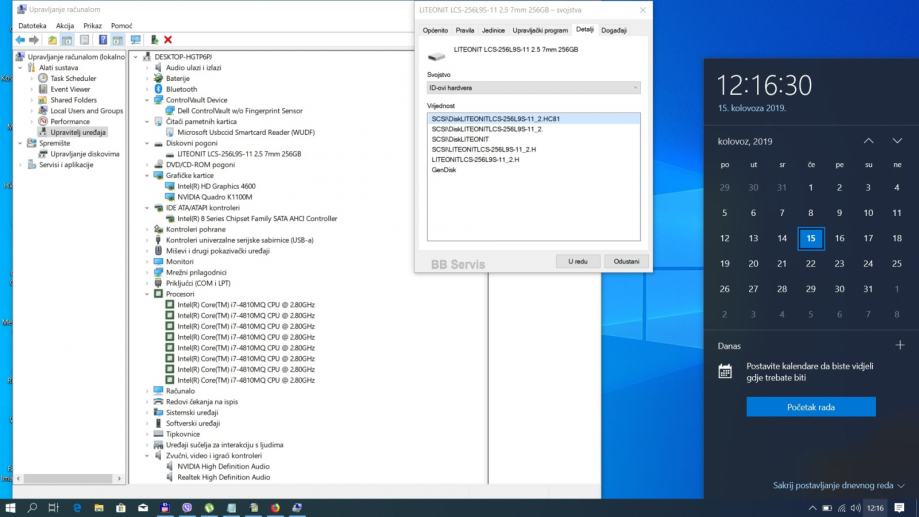Click the plus icon to add an event
919x517 pixels.
[x=899, y=345]
